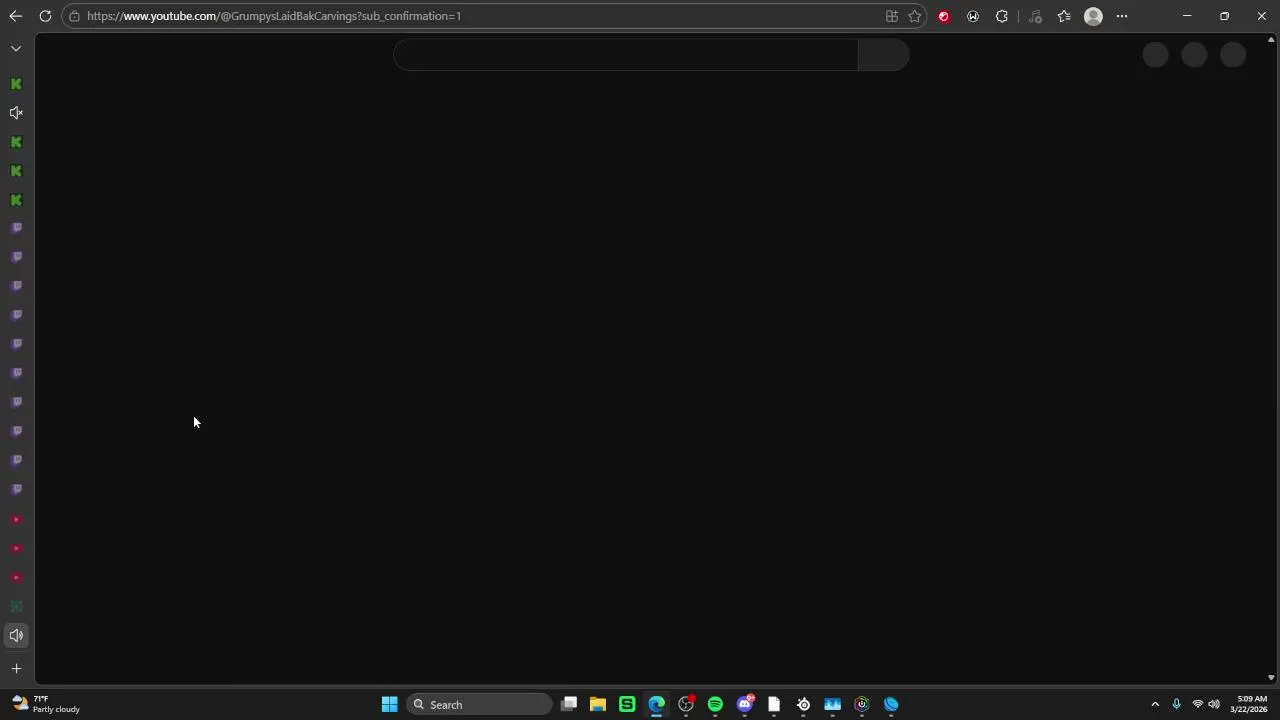The height and width of the screenshot is (720, 1280).
Task: Open the SteelSeries app on the taskbar
Action: coord(803,705)
